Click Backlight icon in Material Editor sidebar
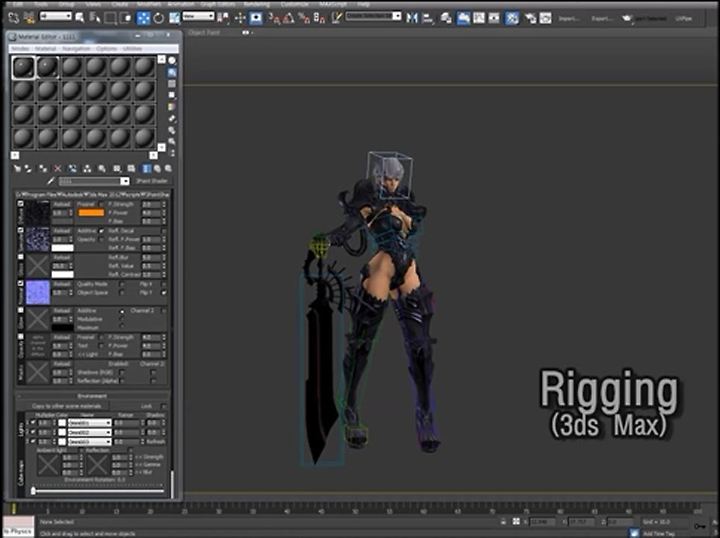720x538 pixels. [x=172, y=72]
